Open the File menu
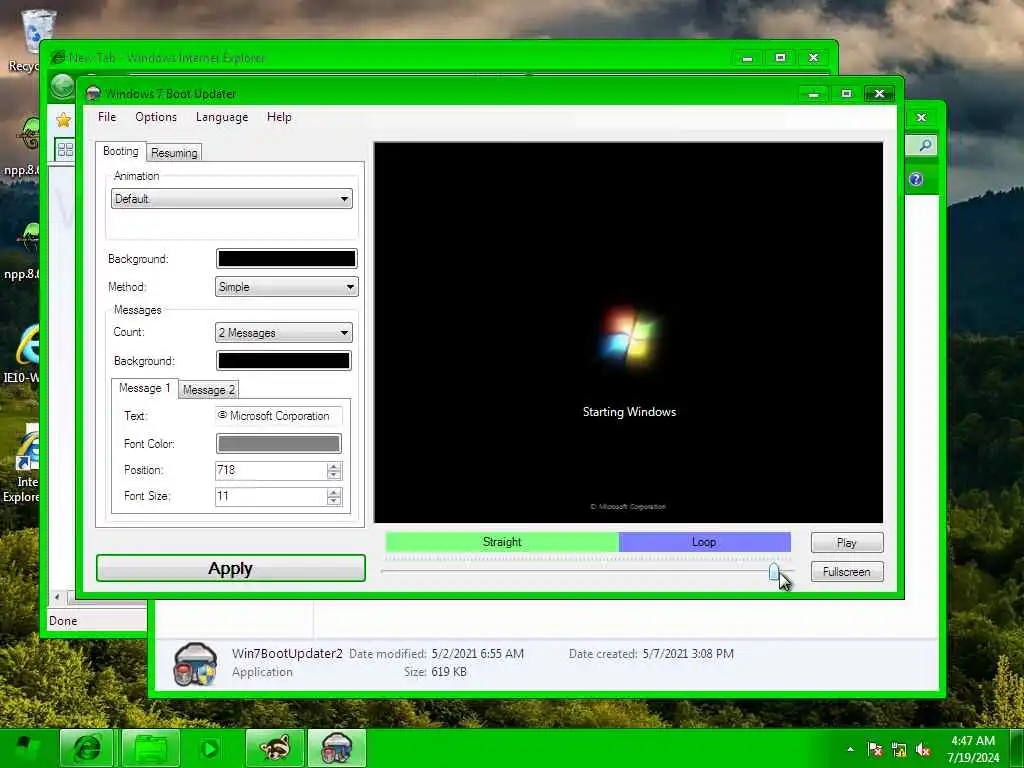The width and height of the screenshot is (1024, 768). click(106, 117)
